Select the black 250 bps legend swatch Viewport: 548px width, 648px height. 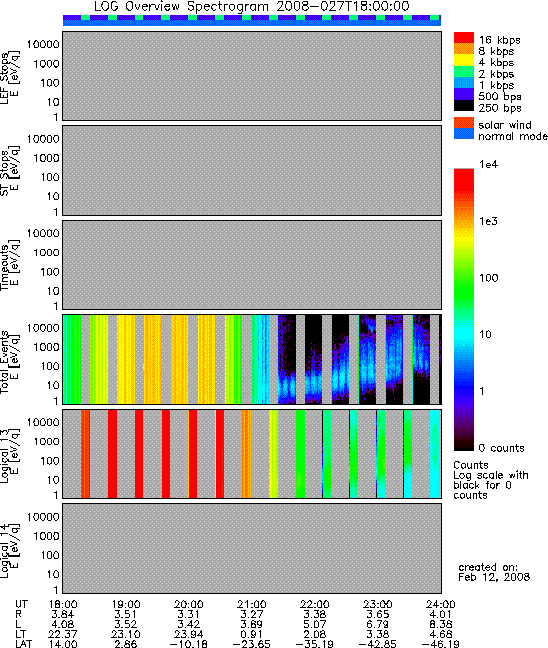(464, 105)
